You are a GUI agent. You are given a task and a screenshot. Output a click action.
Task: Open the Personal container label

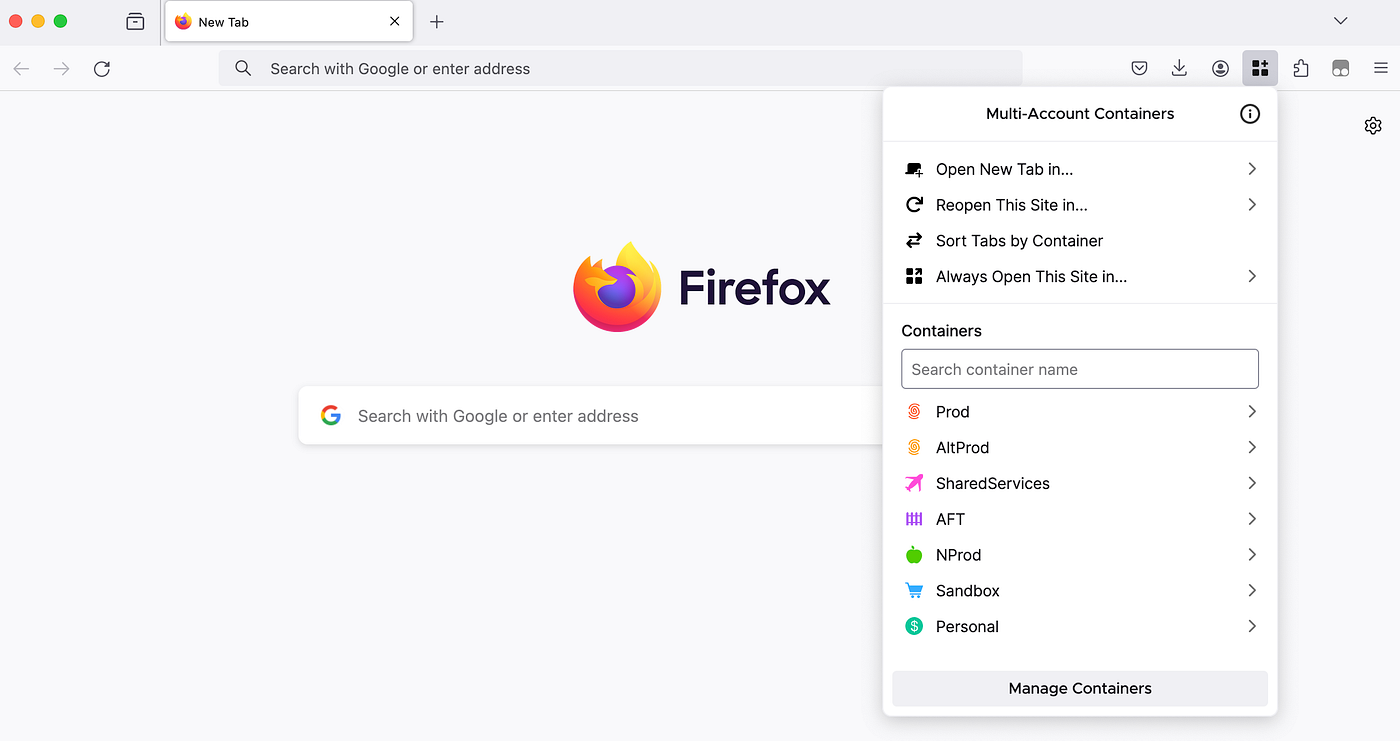[967, 627]
